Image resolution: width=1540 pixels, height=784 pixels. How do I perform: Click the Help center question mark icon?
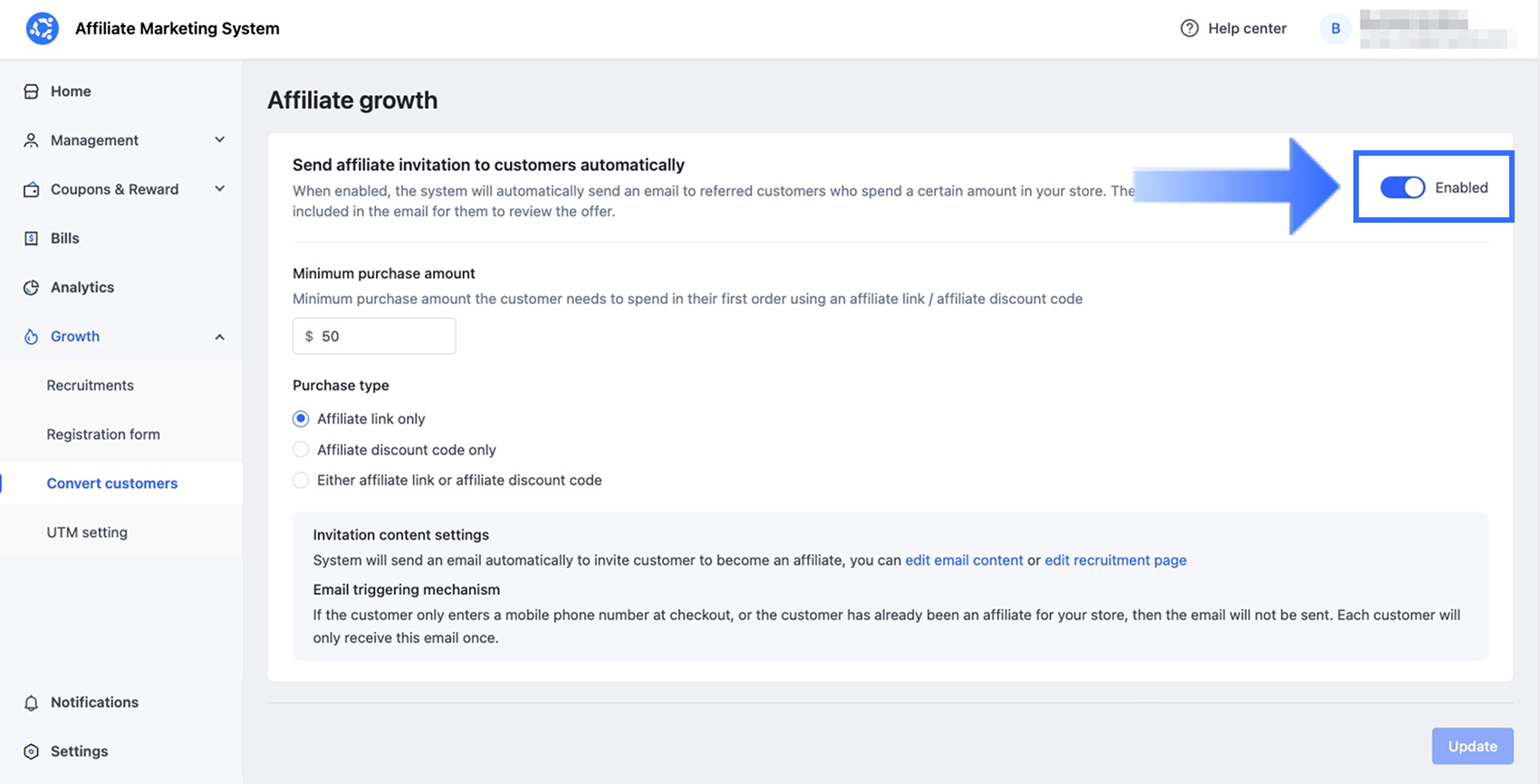pyautogui.click(x=1189, y=28)
